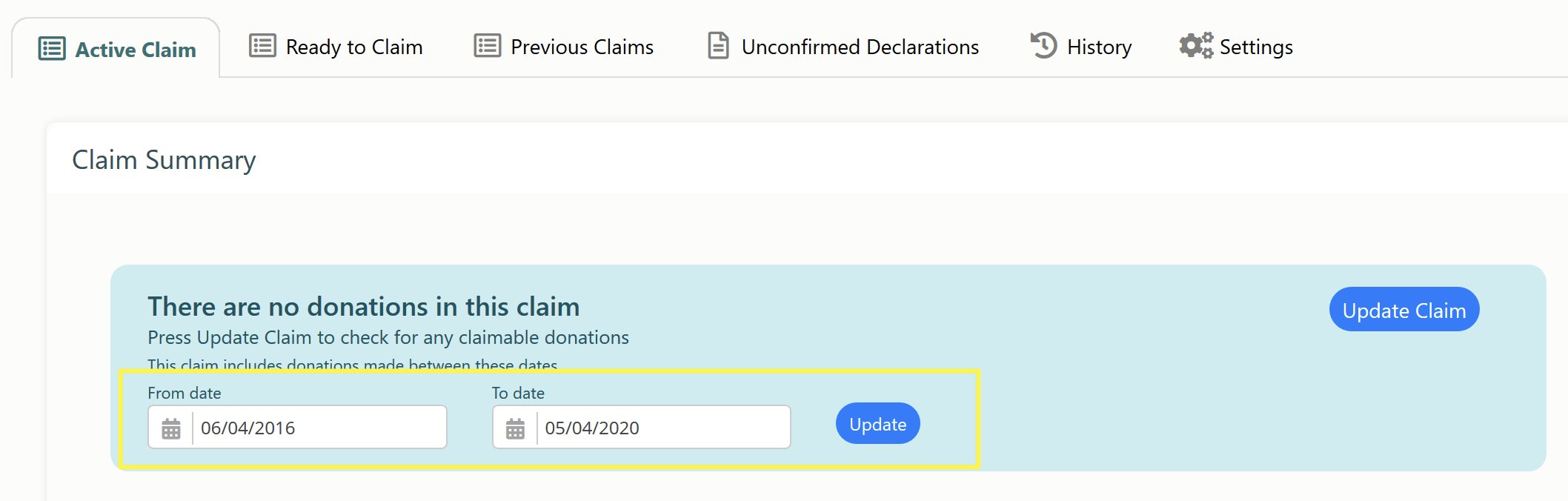1568x501 pixels.
Task: Click the From date label
Action: [x=184, y=394]
